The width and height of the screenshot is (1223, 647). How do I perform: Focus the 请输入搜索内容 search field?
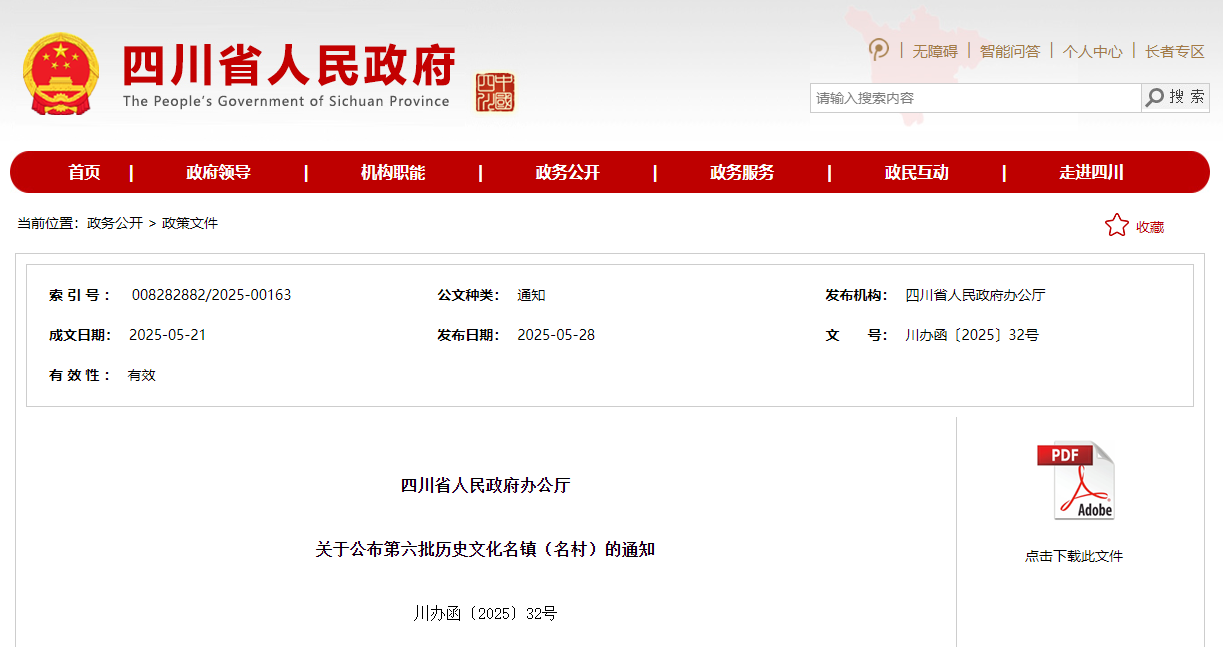(975, 98)
